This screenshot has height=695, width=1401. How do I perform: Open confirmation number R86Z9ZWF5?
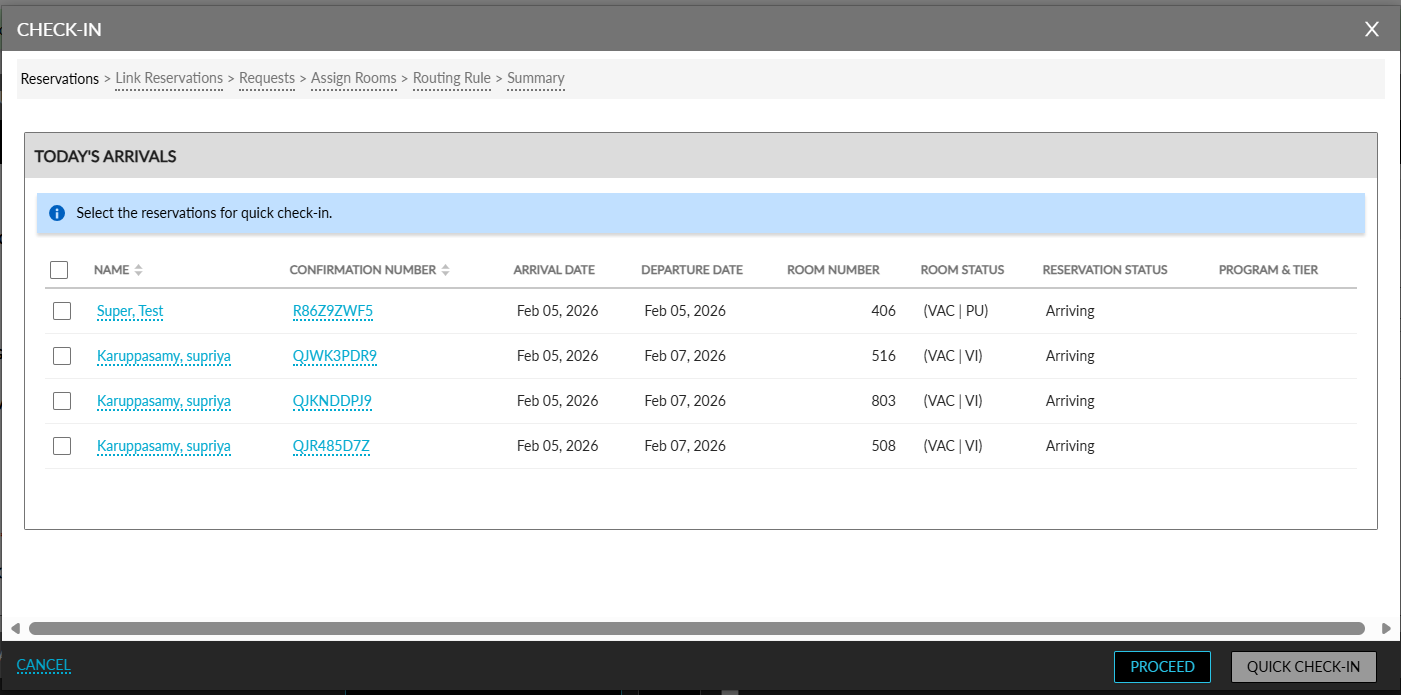pos(333,311)
